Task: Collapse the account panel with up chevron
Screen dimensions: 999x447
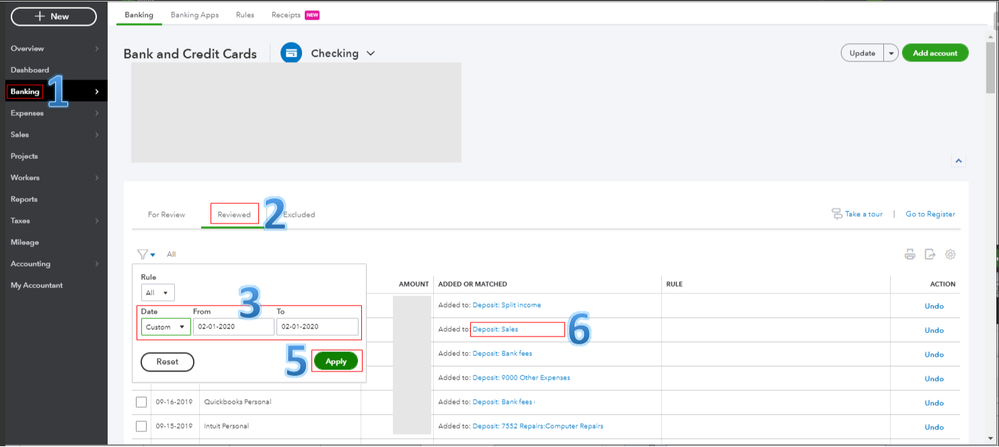Action: 958,161
